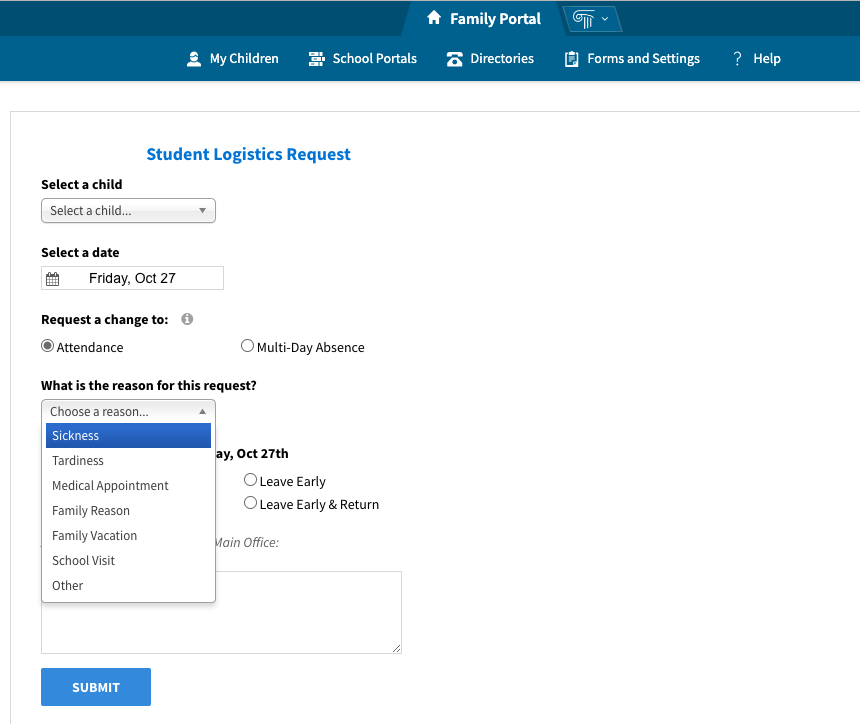Choose Family Reason from the list

coord(128,511)
